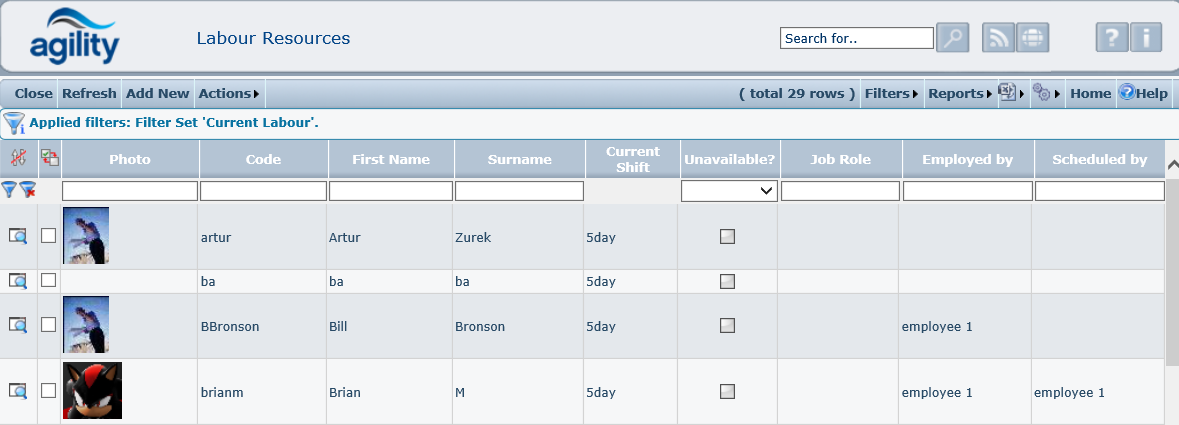This screenshot has height=425, width=1179.
Task: Apply filter using the funnel icon
Action: 9,190
